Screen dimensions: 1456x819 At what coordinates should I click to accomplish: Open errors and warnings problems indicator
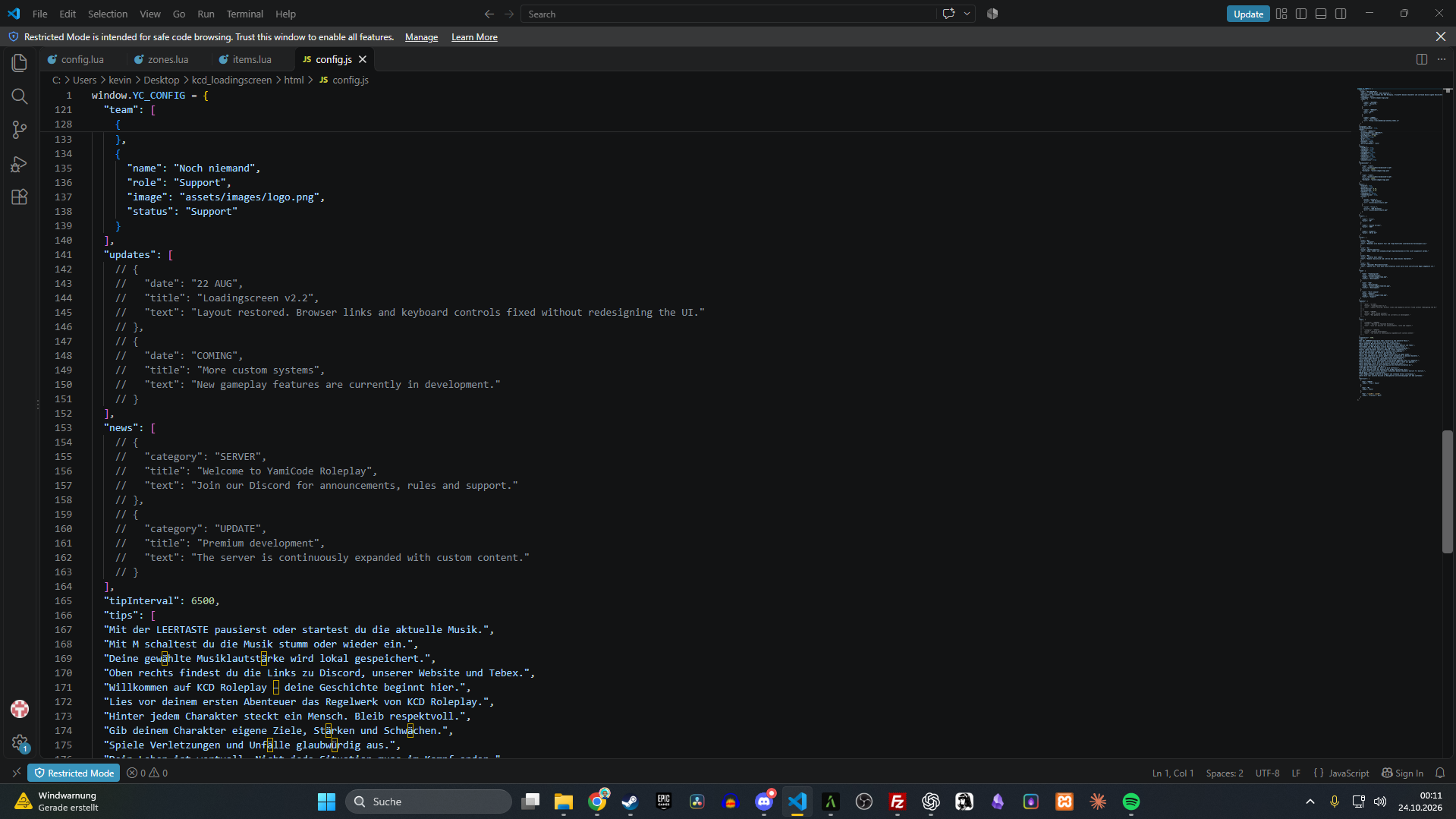point(147,773)
